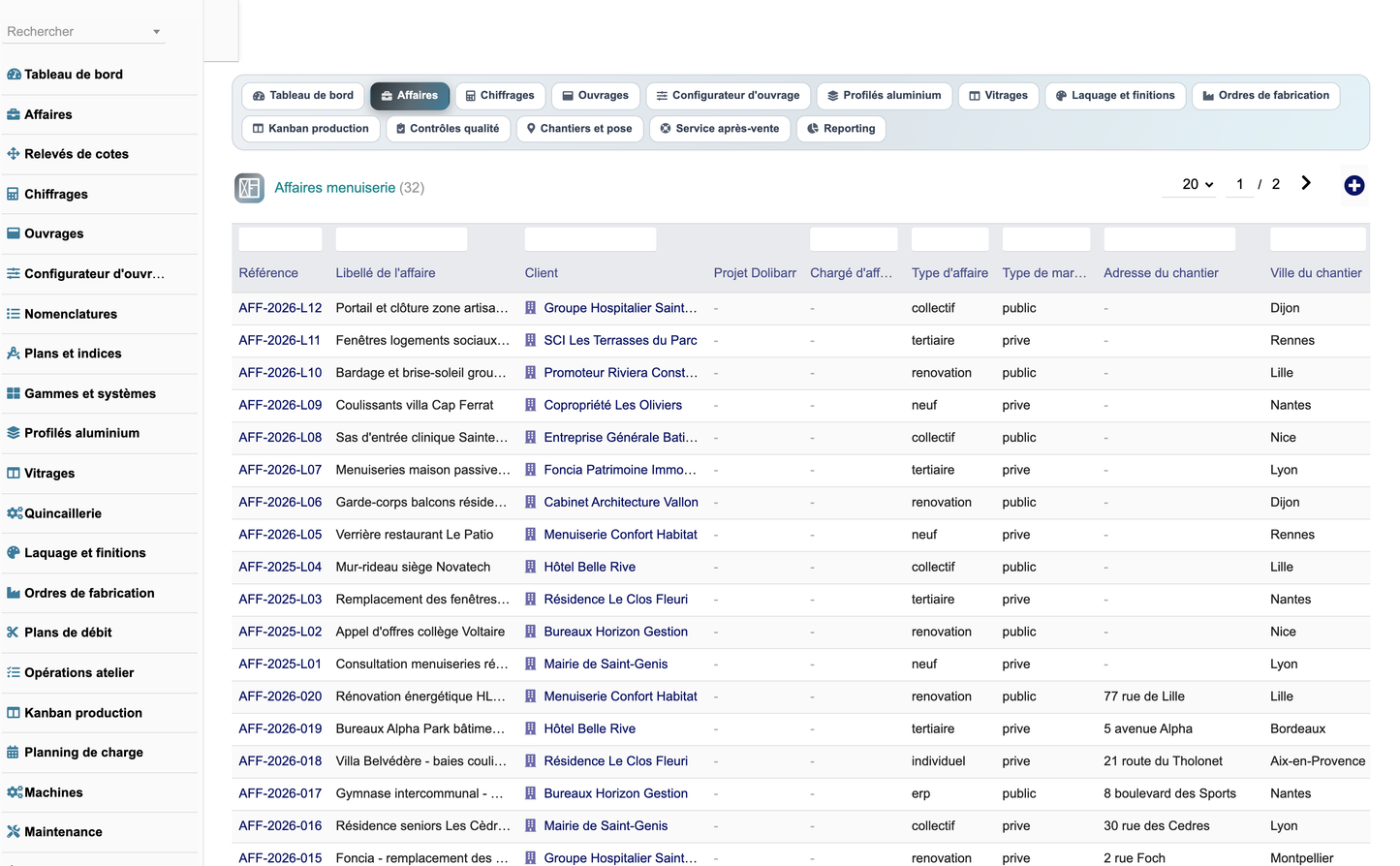Sort by Référence column header
The image size is (1400, 866).
tap(268, 273)
